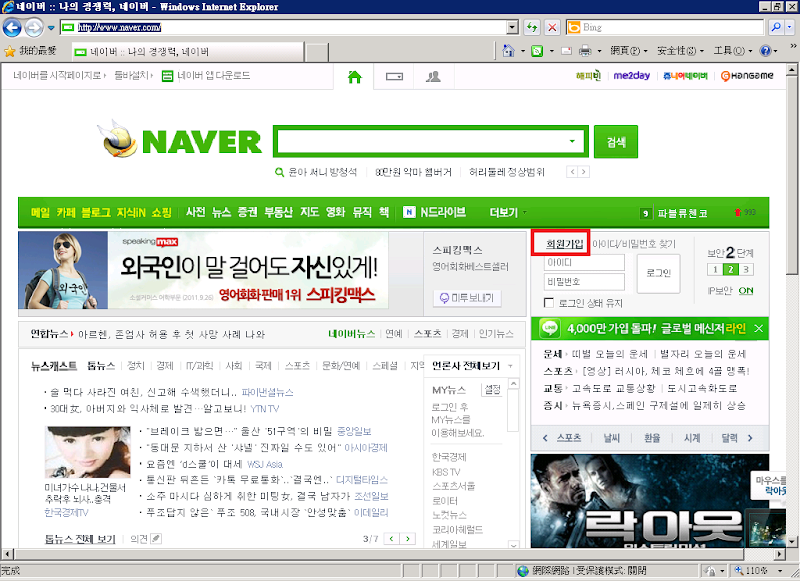The width and height of the screenshot is (800, 581).
Task: Click the red Stop loading icon
Action: pyautogui.click(x=552, y=27)
